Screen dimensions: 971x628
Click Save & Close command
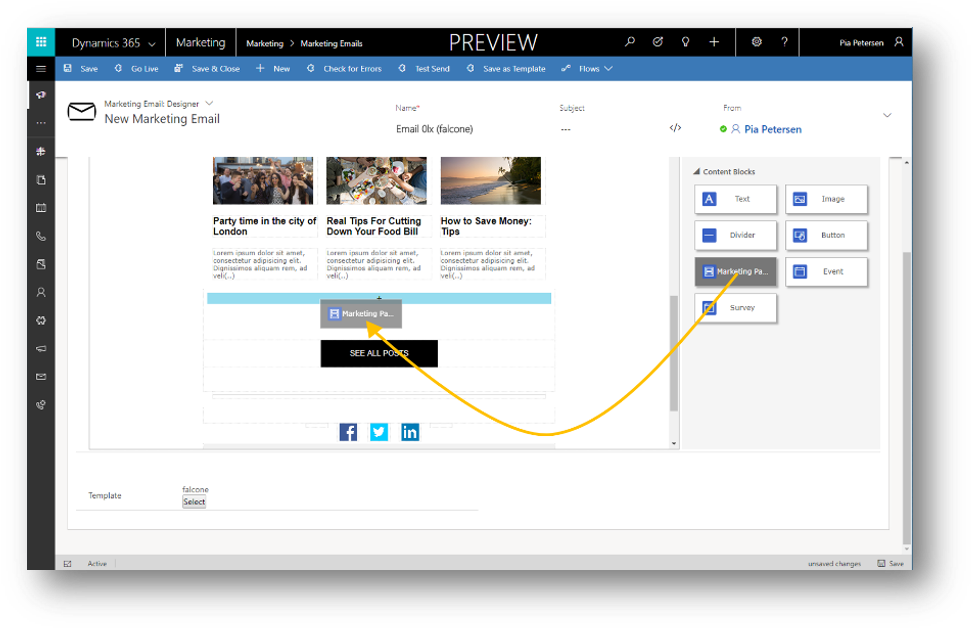(x=207, y=69)
